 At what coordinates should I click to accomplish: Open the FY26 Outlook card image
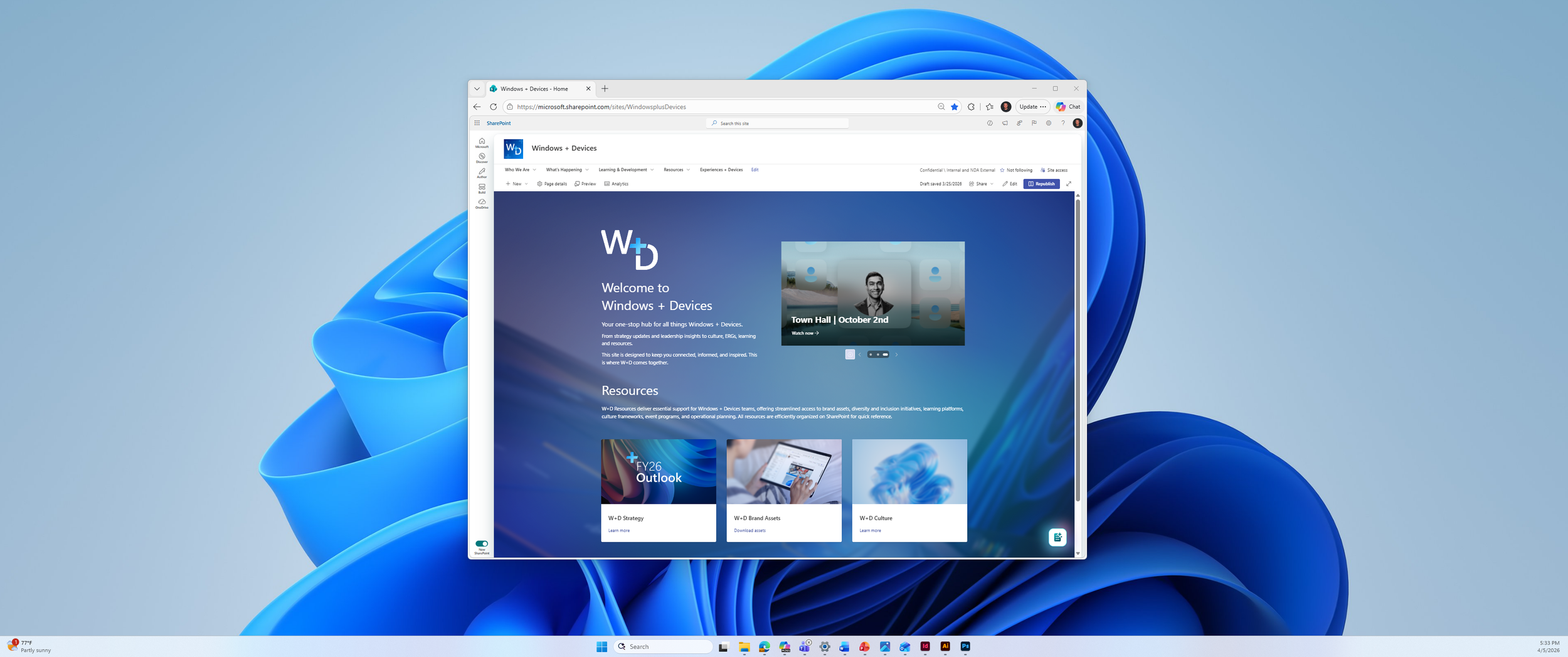pyautogui.click(x=659, y=471)
